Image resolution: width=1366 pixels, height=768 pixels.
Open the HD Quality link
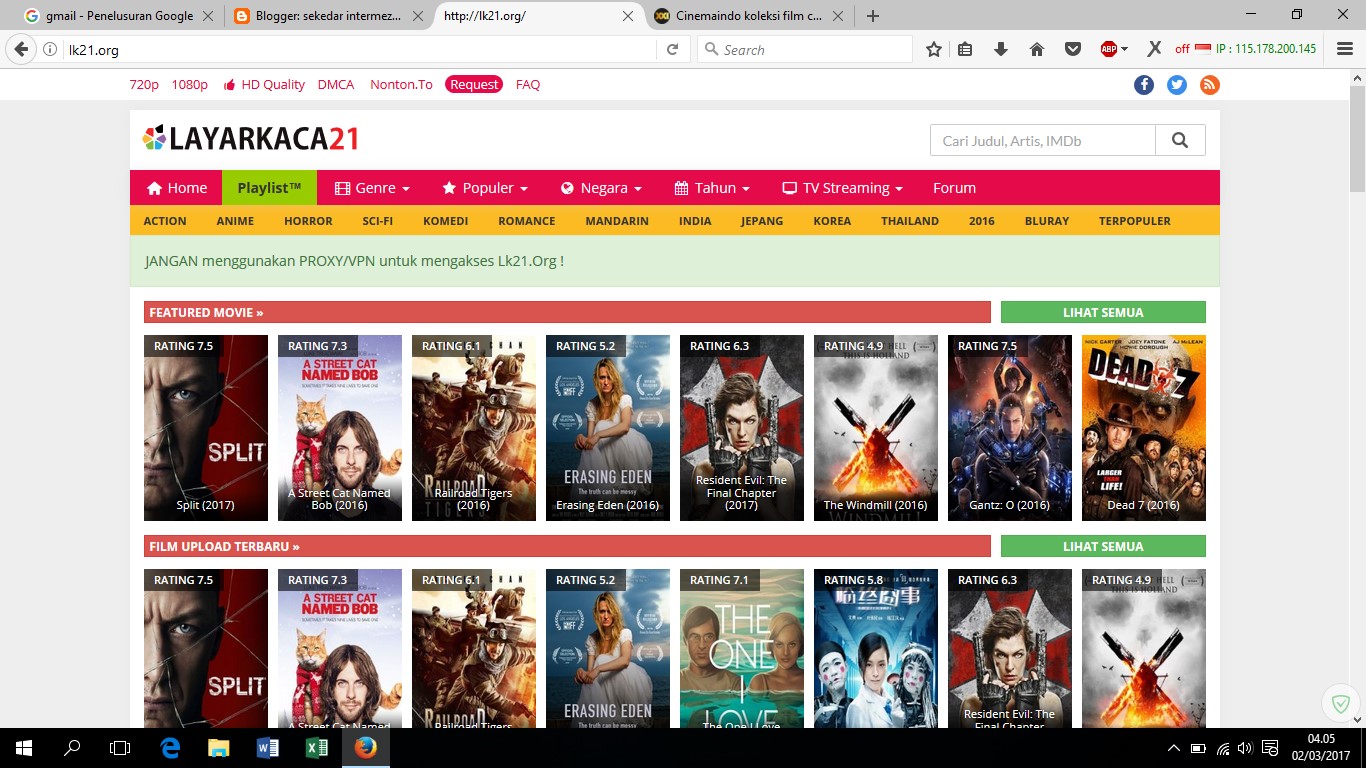click(x=264, y=85)
